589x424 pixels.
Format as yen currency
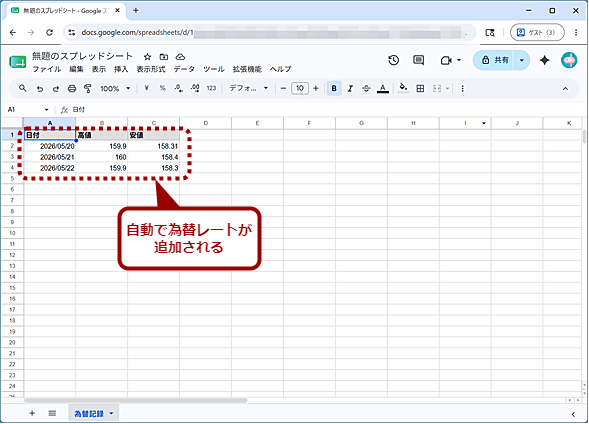click(x=146, y=88)
